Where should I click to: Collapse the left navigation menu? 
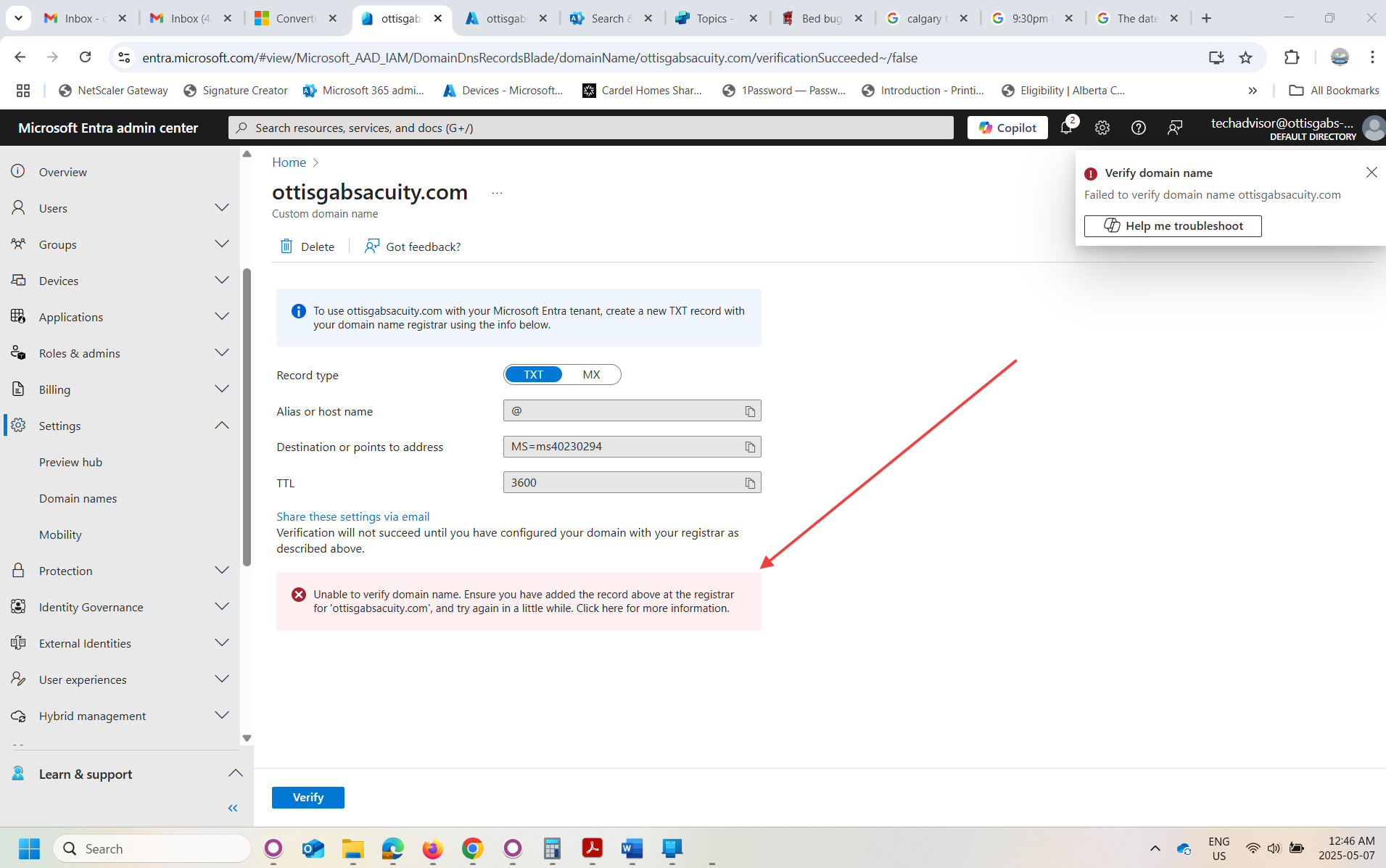pos(233,808)
